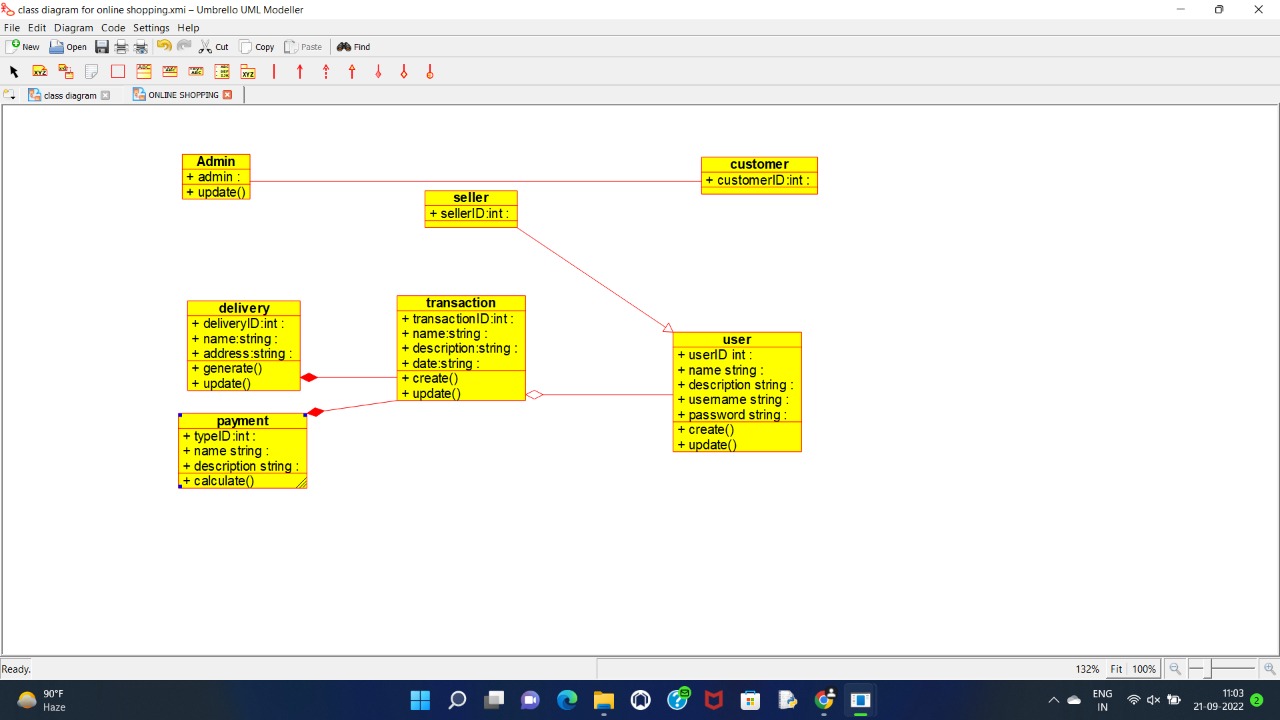Screen dimensions: 1280x720
Task: Open Microsoft Edge from taskbar
Action: [567, 700]
